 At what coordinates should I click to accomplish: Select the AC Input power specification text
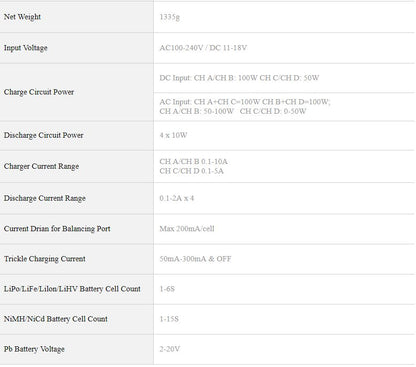coord(245,106)
